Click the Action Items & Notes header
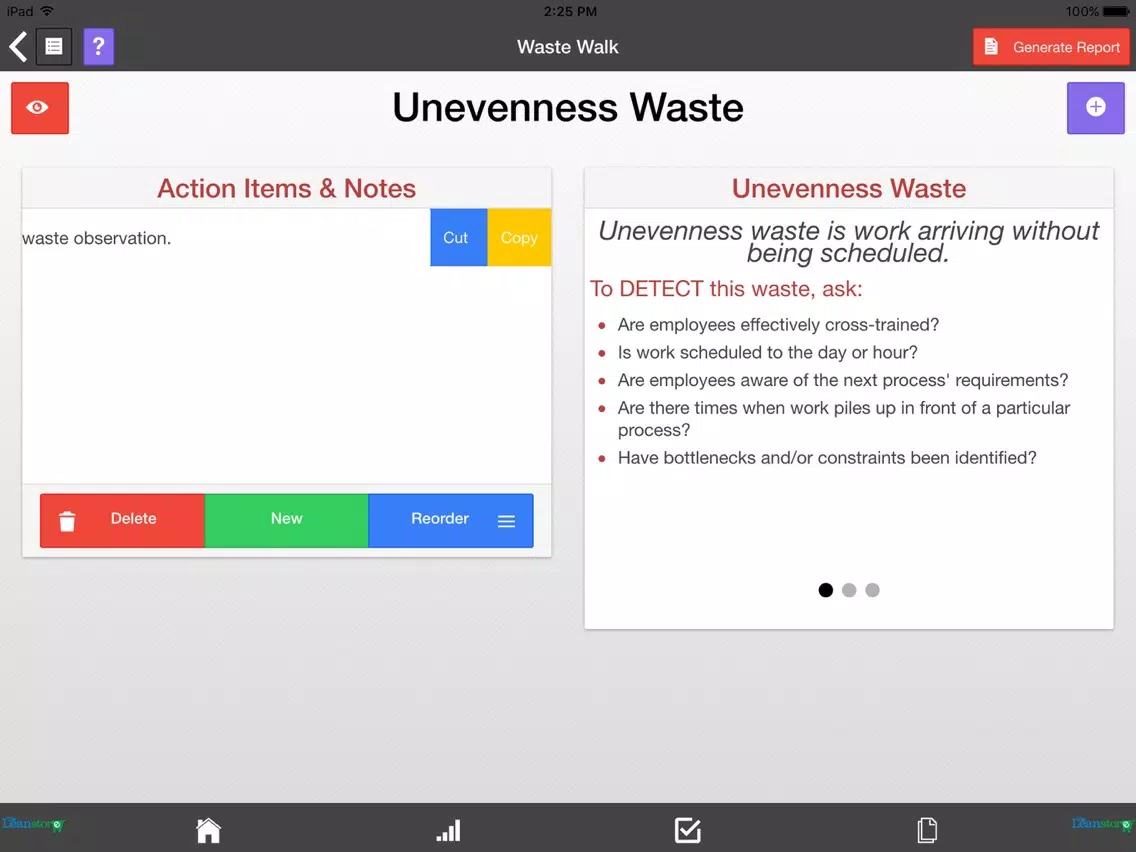Viewport: 1136px width, 852px height. (287, 188)
